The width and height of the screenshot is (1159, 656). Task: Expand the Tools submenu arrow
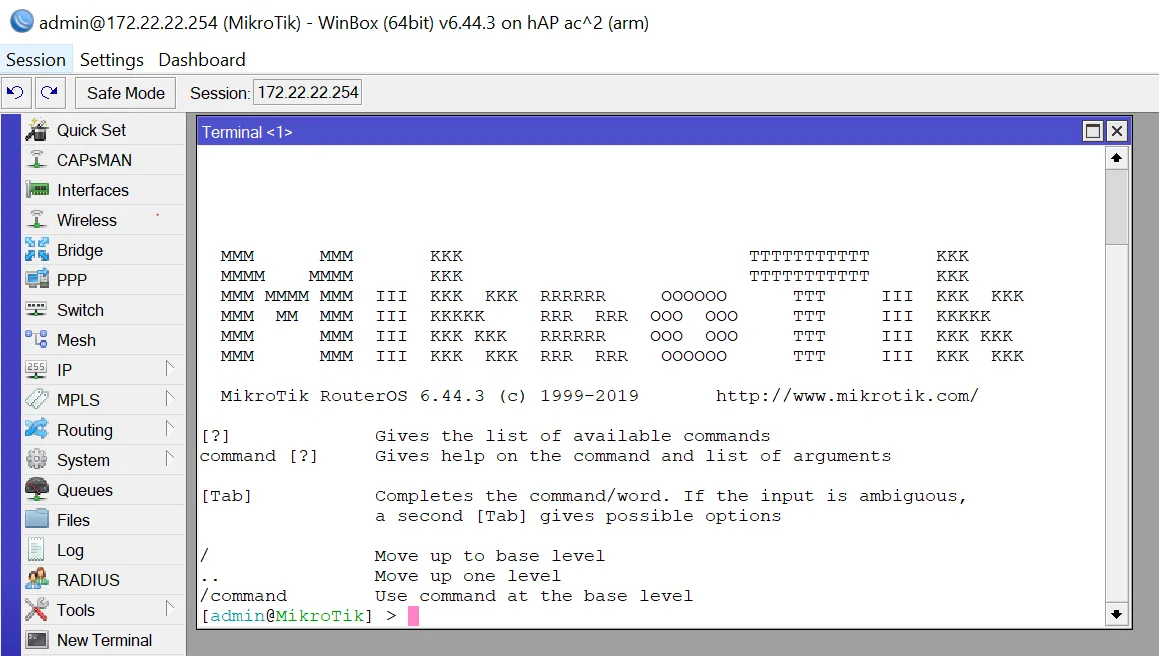click(169, 608)
